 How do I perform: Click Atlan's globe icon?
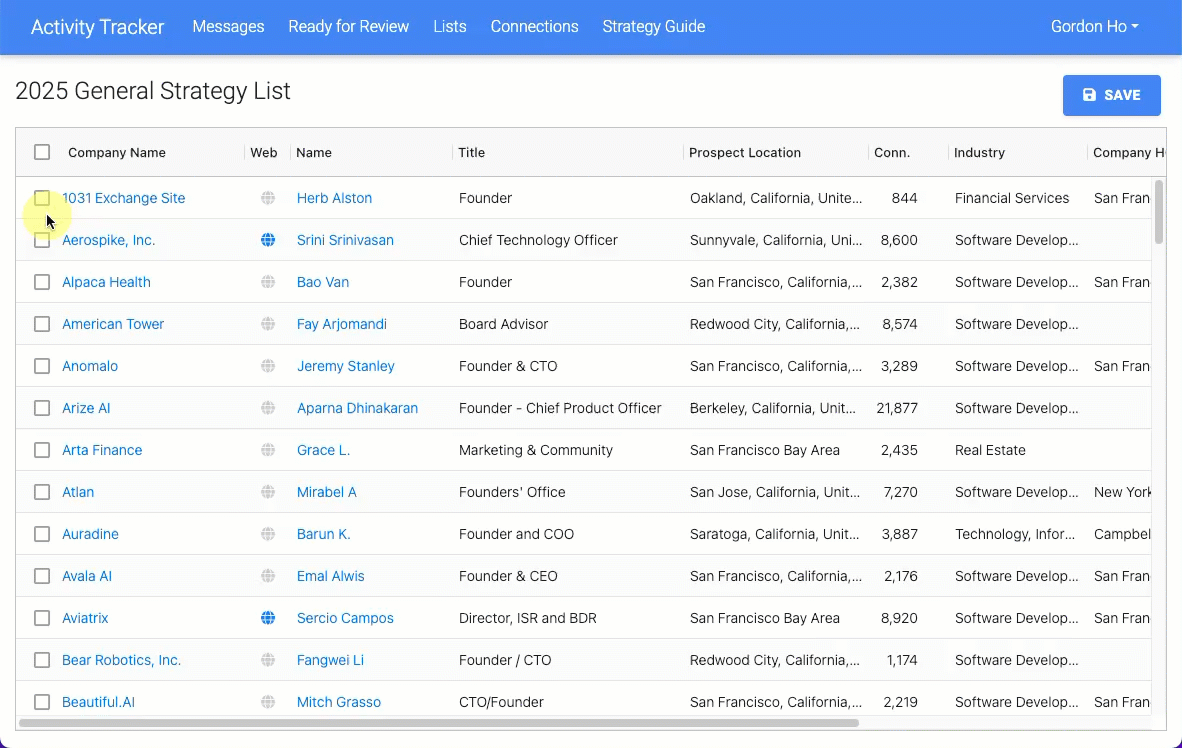click(268, 492)
